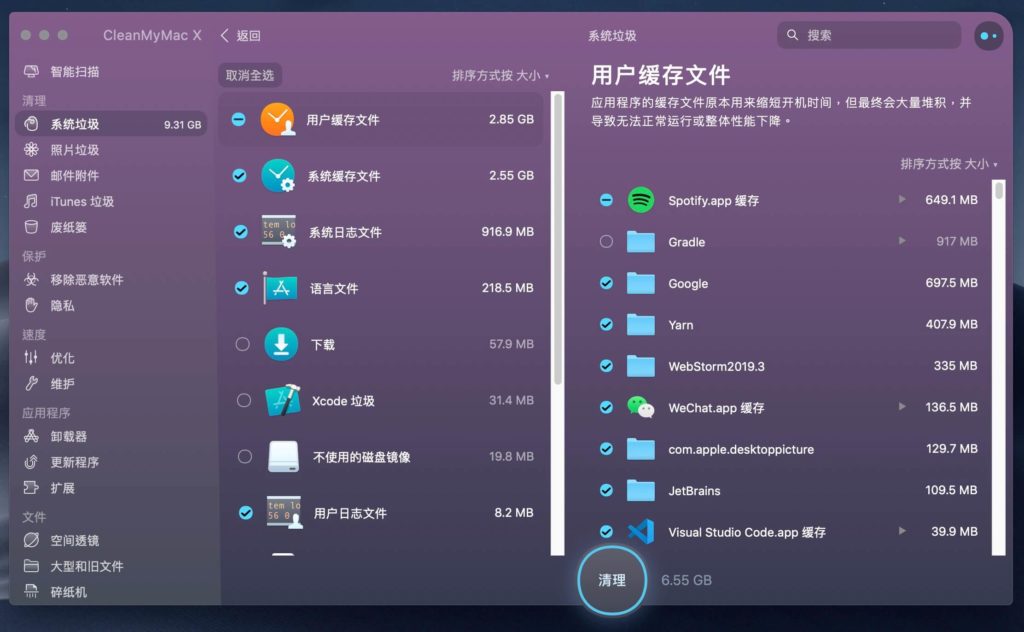This screenshot has width=1024, height=632.
Task: Uncheck the Yarn folder checkbox
Action: pos(606,324)
